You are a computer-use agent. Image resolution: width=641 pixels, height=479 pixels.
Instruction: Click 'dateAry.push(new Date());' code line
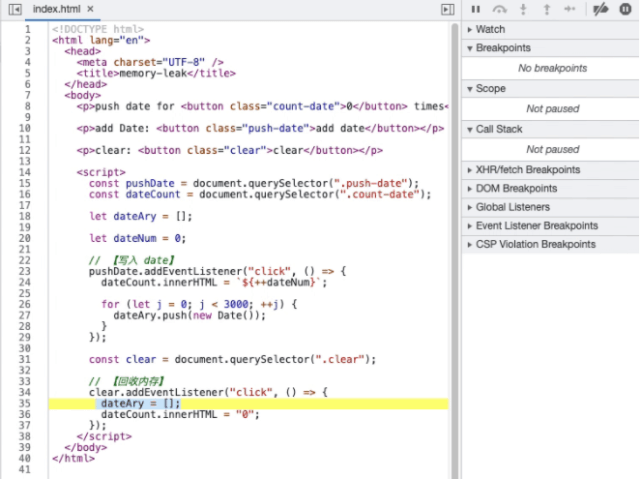[x=189, y=316]
